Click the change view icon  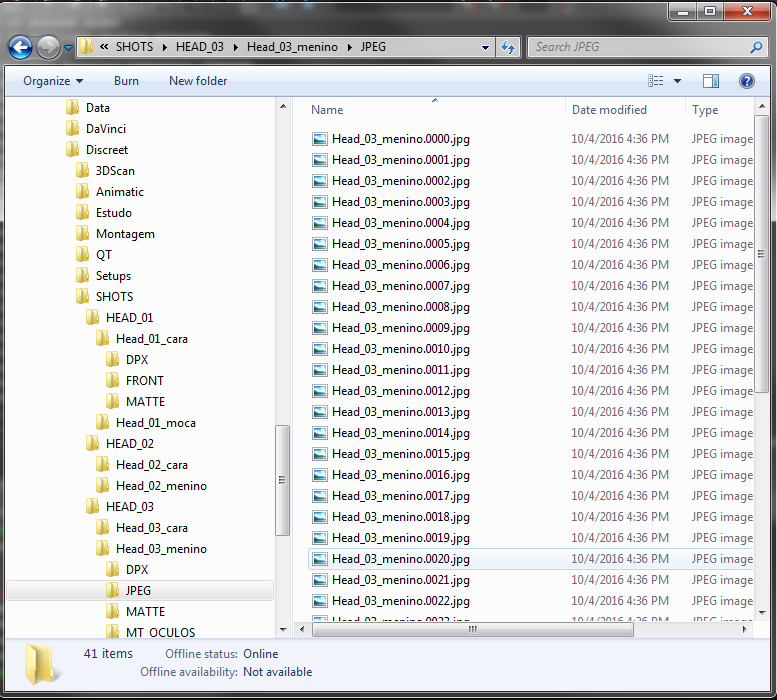pyautogui.click(x=656, y=81)
